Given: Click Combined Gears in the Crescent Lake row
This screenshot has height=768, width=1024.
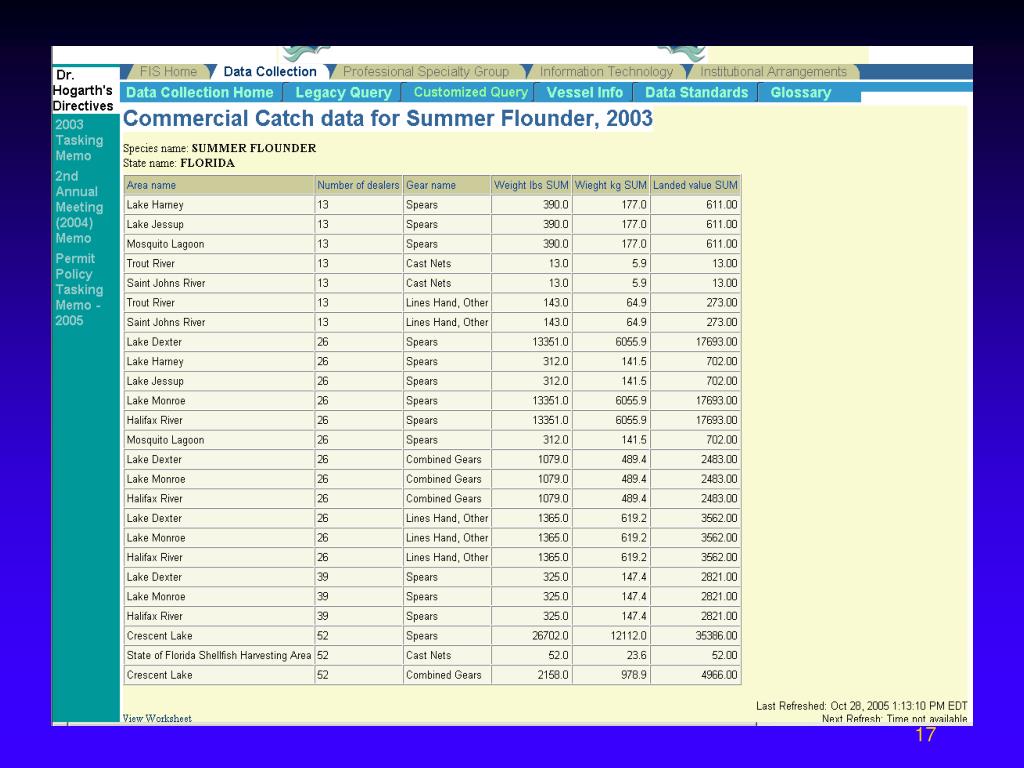Looking at the screenshot, I should (447, 675).
